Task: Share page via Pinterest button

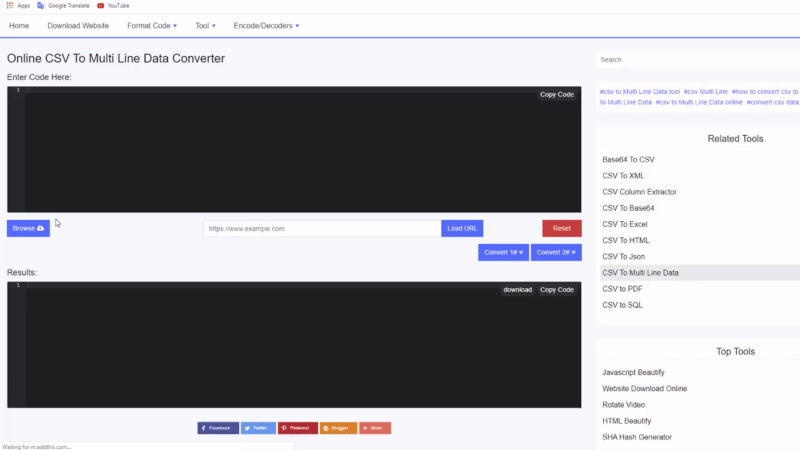Action: click(297, 427)
